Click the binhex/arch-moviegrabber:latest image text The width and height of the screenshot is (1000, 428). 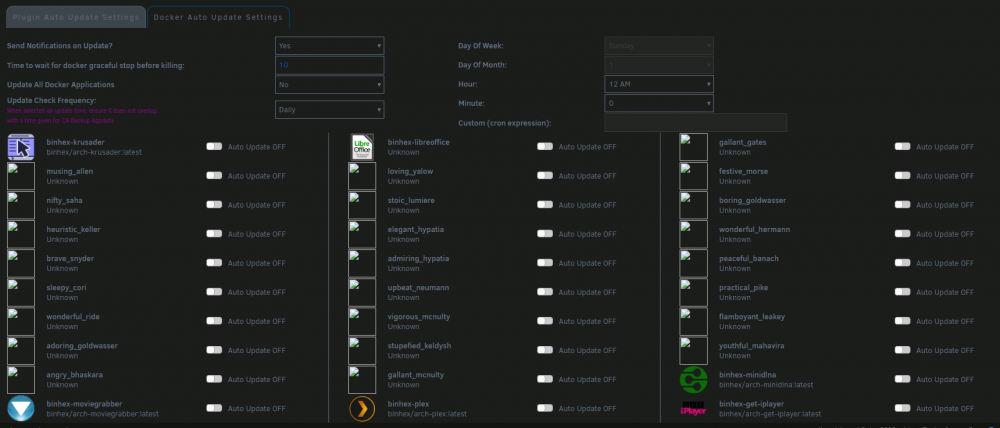[x=102, y=414]
